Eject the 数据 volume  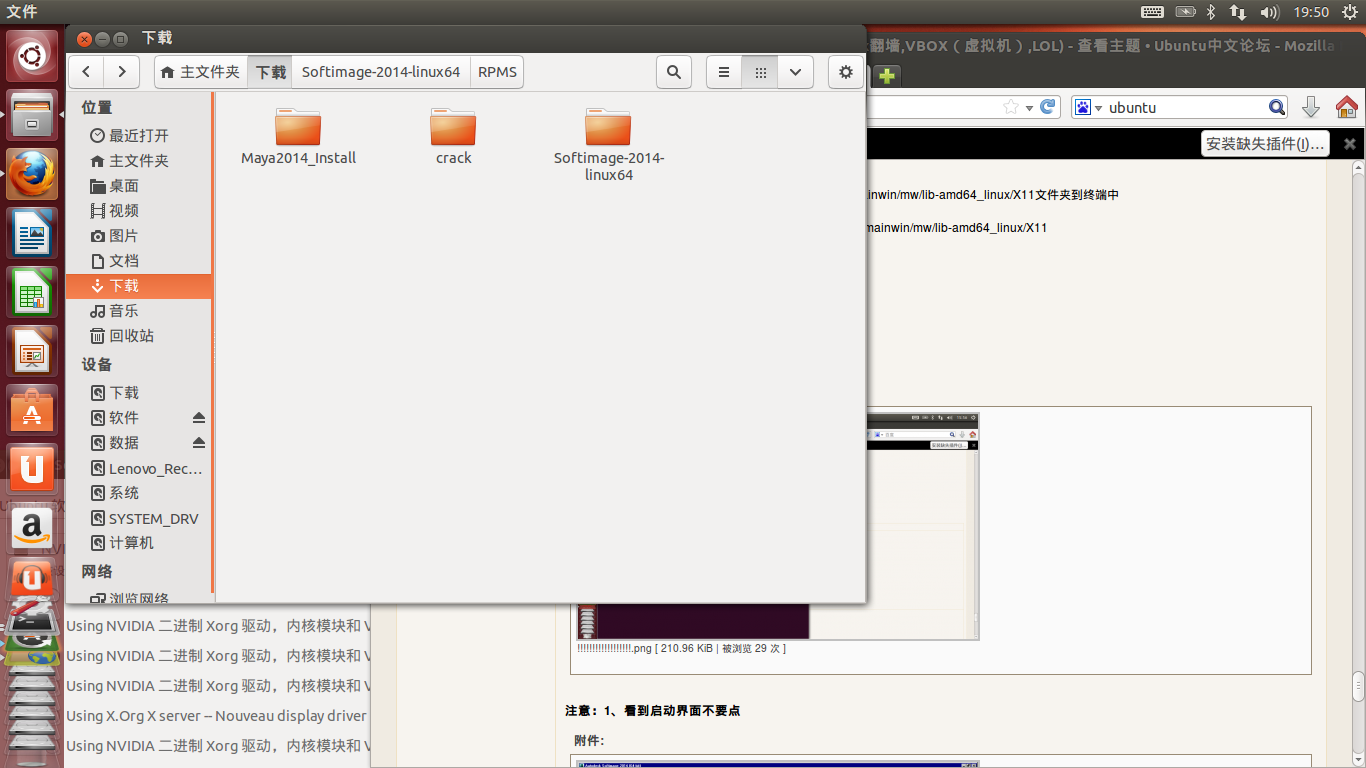point(198,442)
